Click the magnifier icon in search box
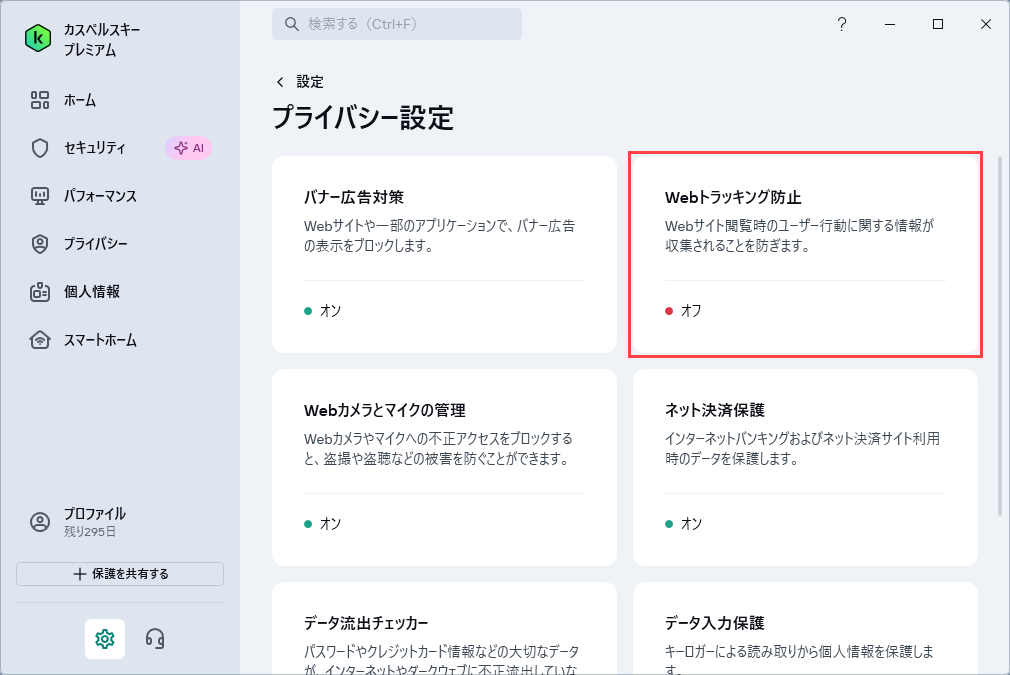This screenshot has width=1010, height=675. point(292,24)
